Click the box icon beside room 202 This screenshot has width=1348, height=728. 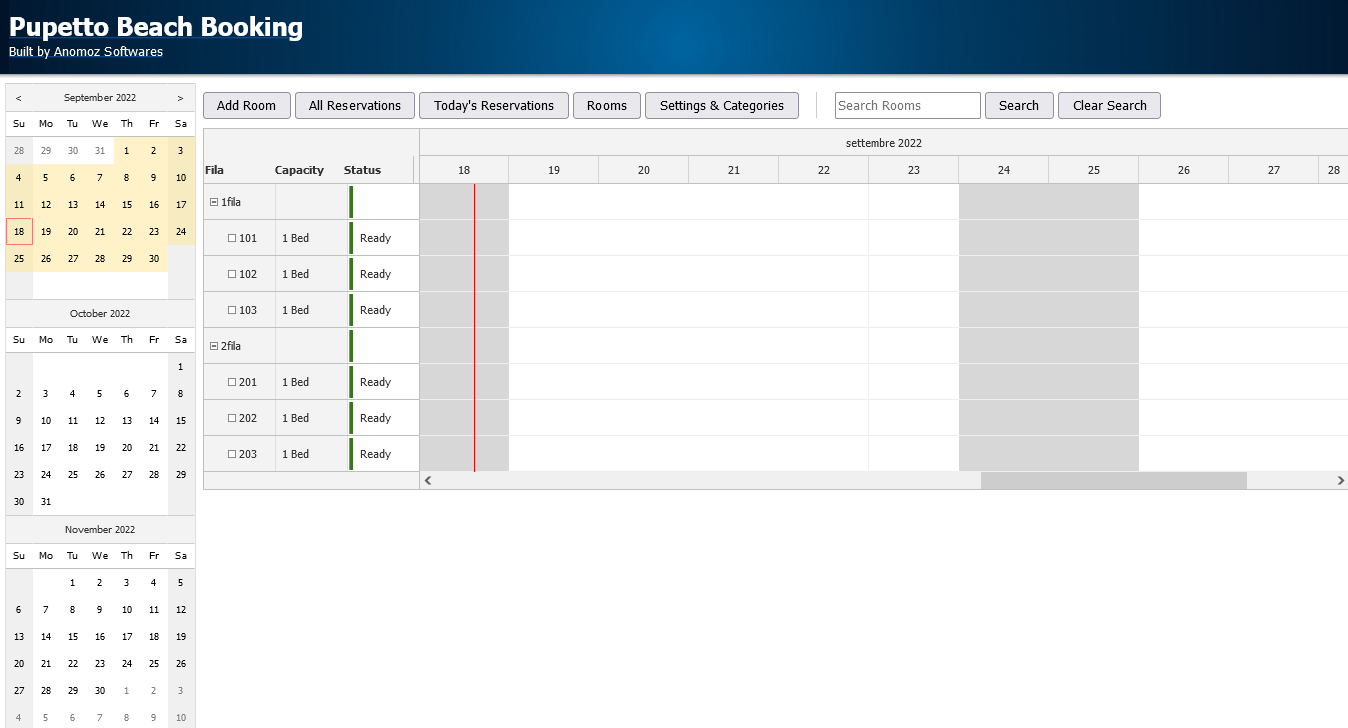232,418
